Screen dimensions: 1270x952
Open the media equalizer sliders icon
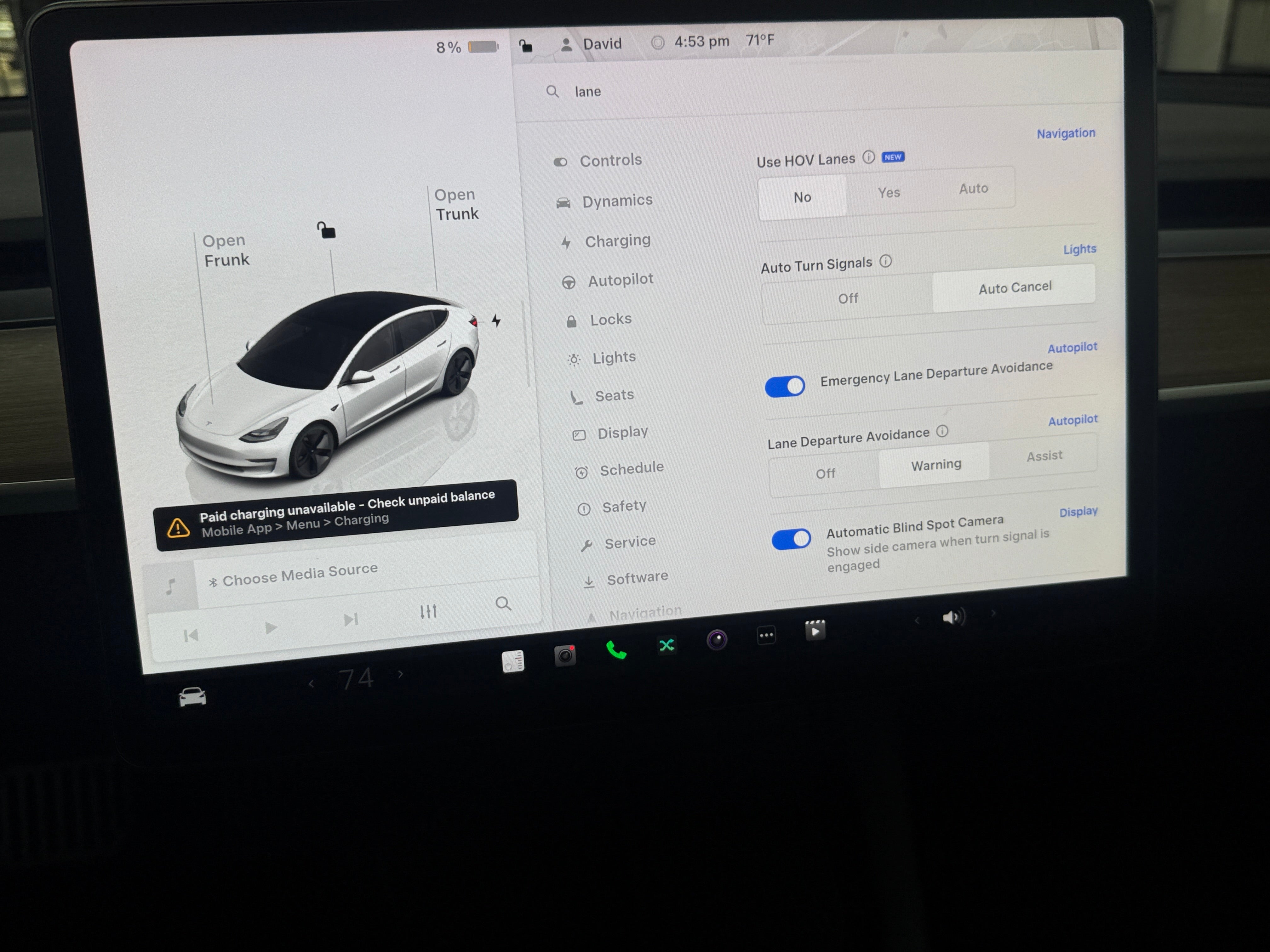pos(428,612)
